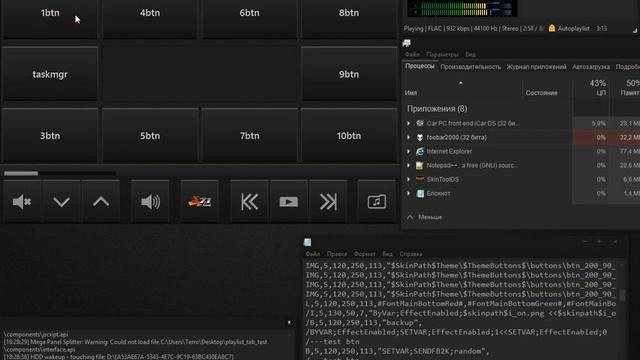Screen dimensions: 640x360
Task: Sort processes by the Имя column header
Action: tap(411, 93)
